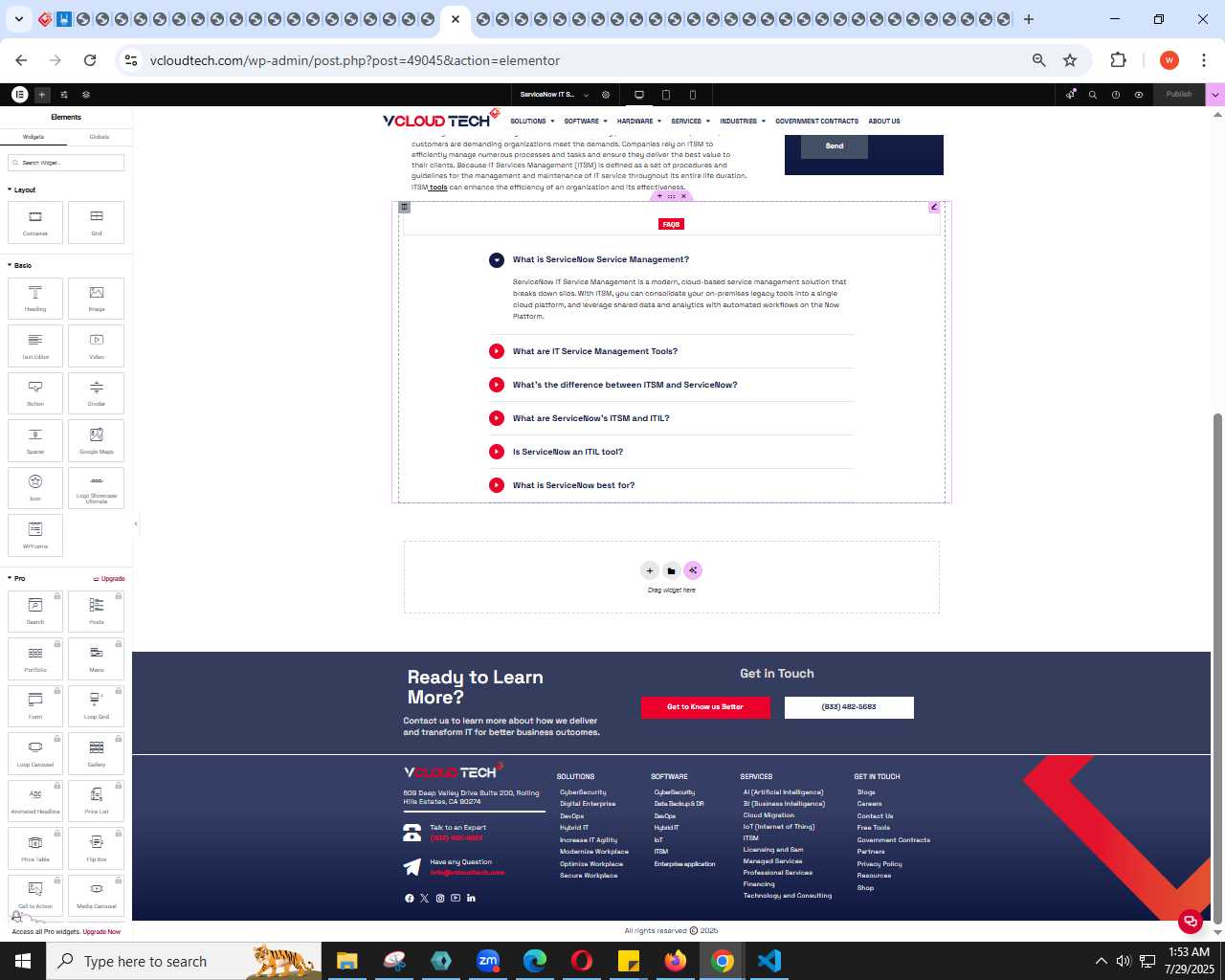The height and width of the screenshot is (980, 1225).
Task: Collapse the Basic widget category
Action: tap(20, 265)
